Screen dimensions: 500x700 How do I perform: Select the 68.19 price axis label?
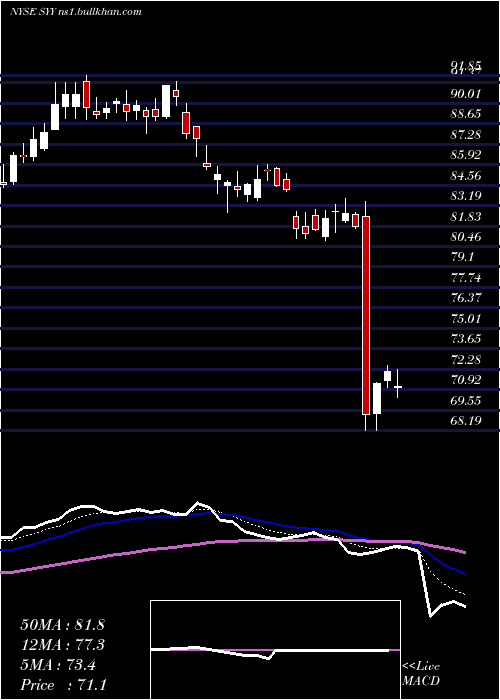pos(466,421)
